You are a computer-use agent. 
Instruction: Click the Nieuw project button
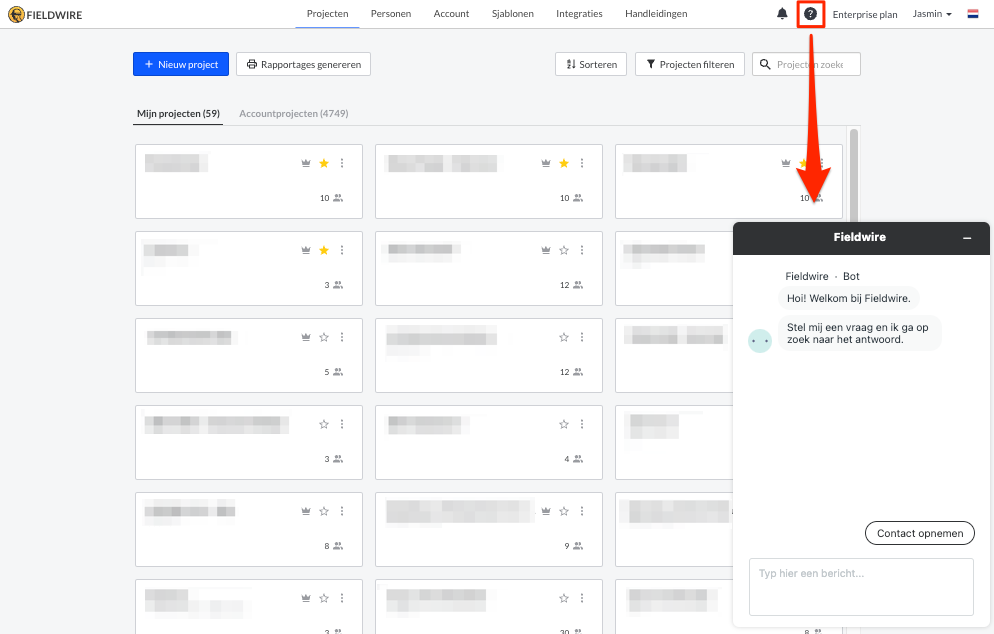[181, 64]
